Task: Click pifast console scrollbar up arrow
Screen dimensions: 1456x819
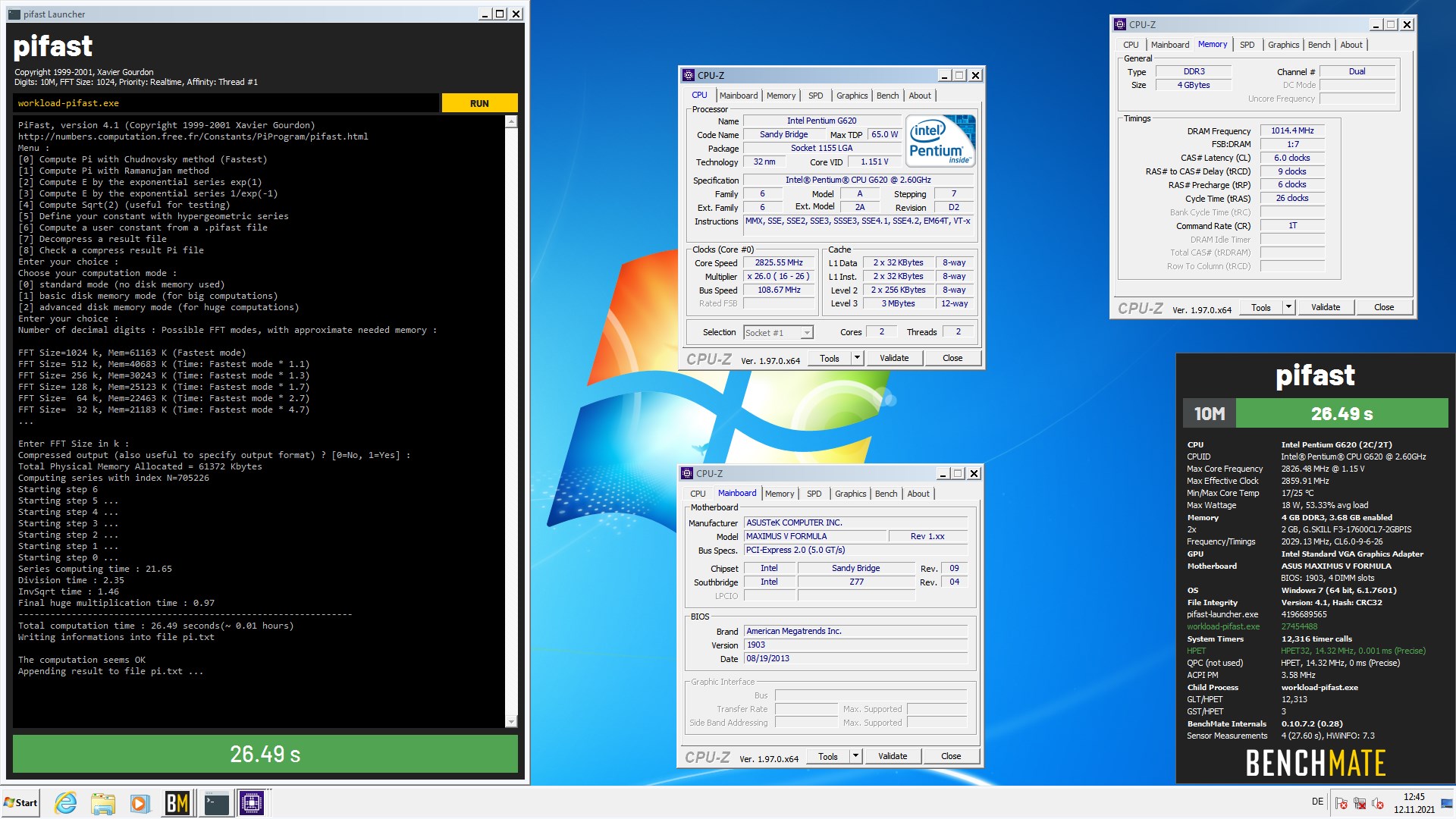Action: click(511, 121)
